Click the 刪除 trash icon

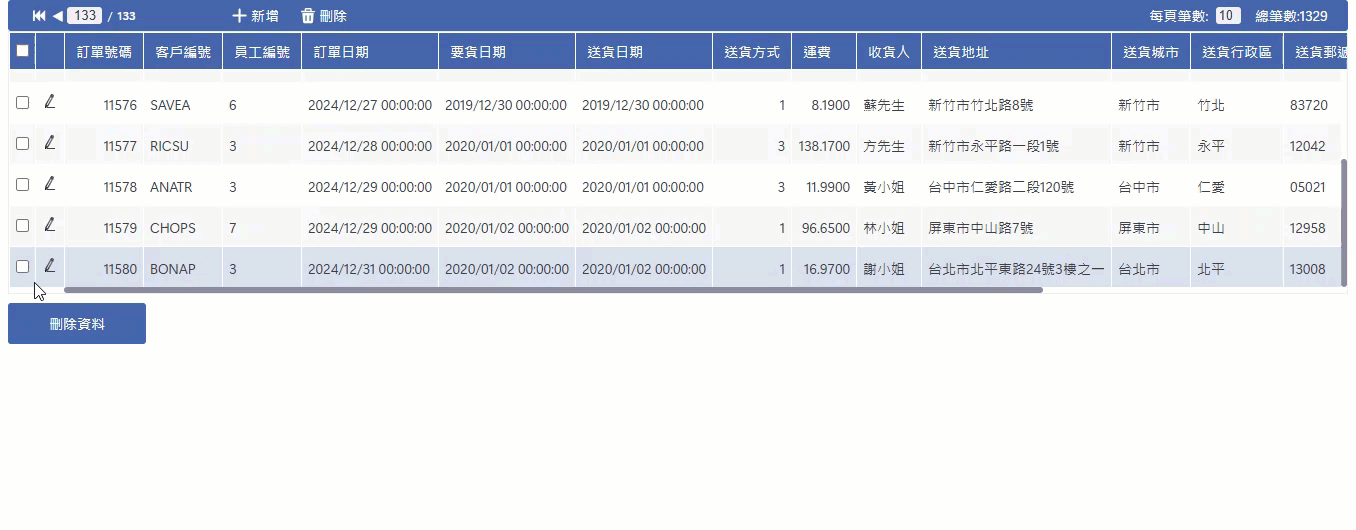(x=308, y=16)
